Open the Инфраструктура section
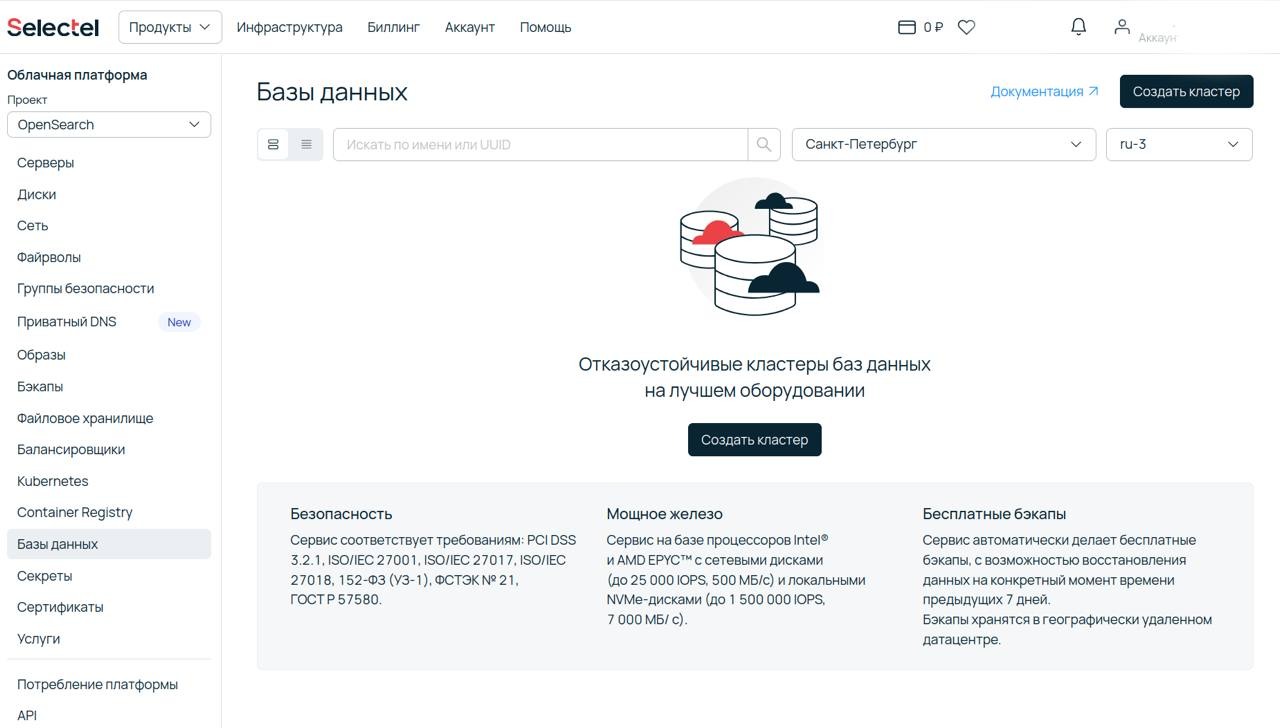This screenshot has width=1280, height=728. pyautogui.click(x=289, y=27)
